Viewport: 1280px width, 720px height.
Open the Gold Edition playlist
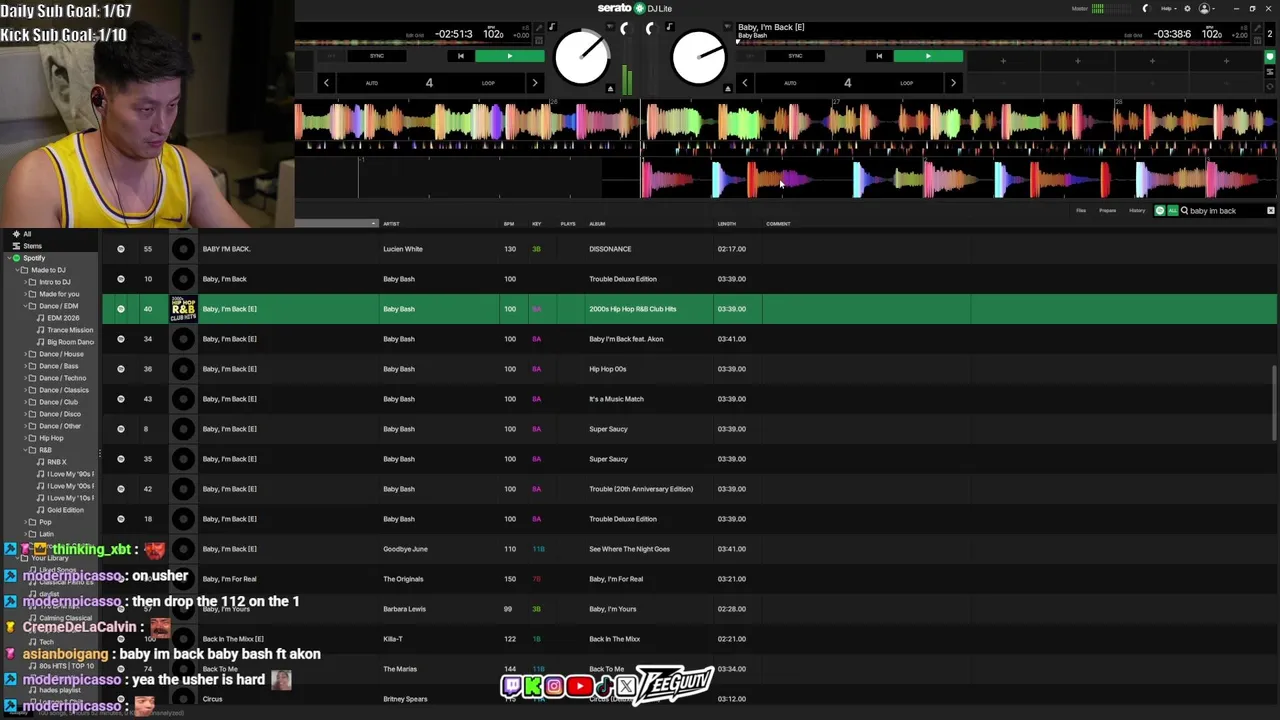tap(65, 510)
